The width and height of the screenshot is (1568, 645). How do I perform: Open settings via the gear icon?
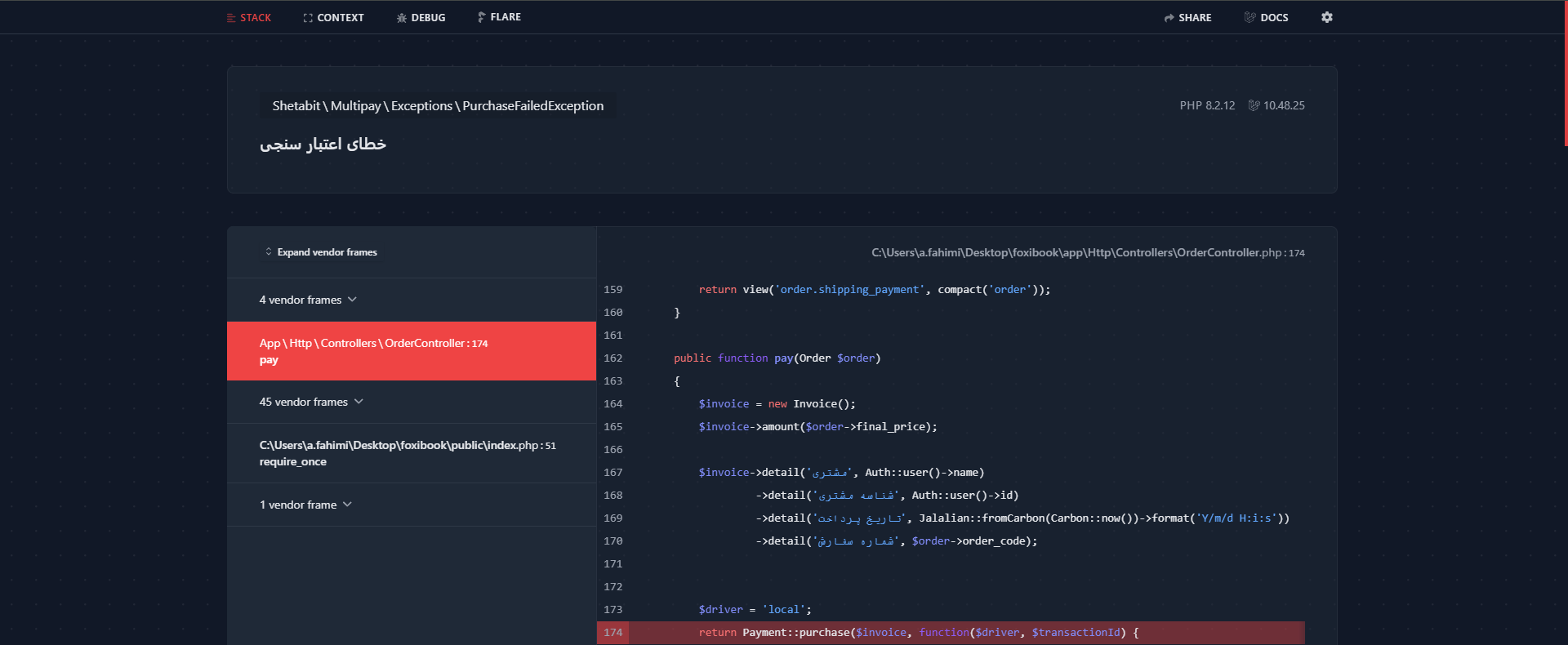point(1327,17)
